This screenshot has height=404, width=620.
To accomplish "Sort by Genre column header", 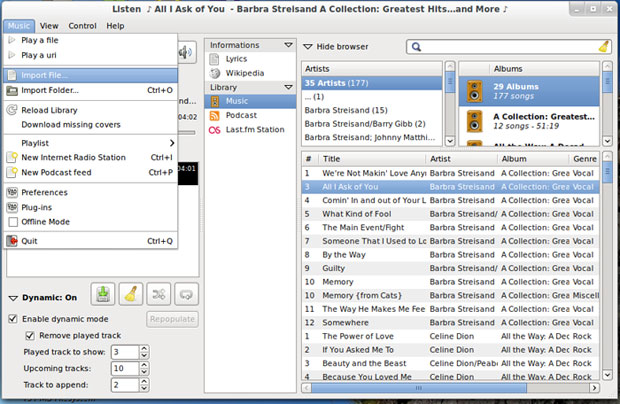I will 584,159.
